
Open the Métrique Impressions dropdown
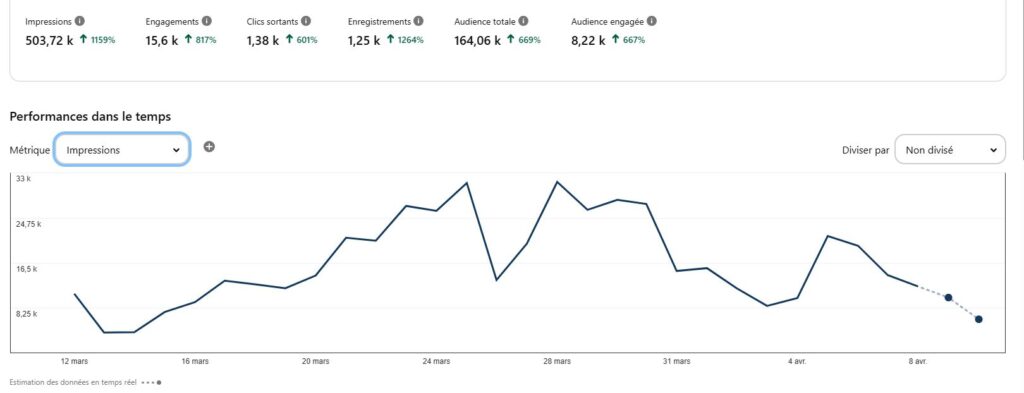click(x=122, y=149)
